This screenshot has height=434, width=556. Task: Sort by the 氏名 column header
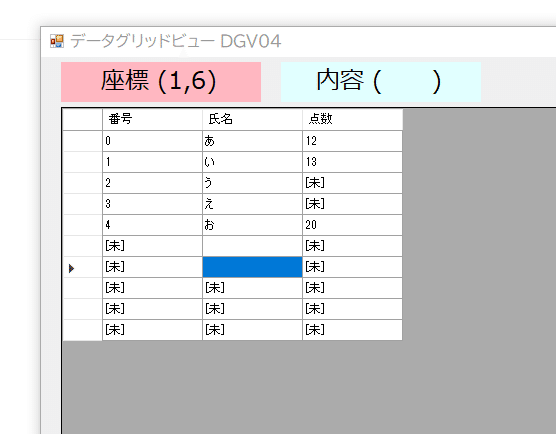(x=252, y=119)
